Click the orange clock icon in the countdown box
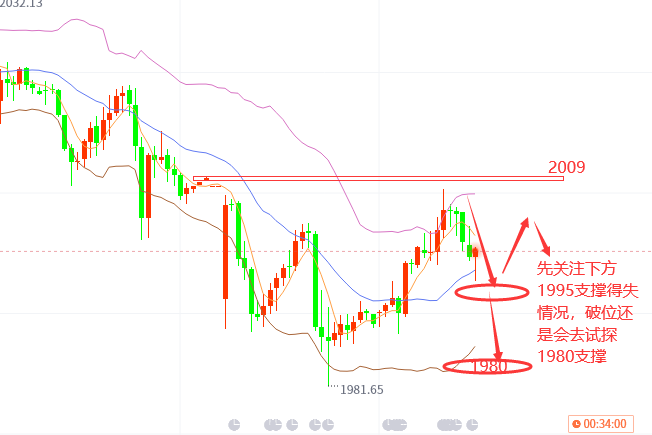Screen dimensions: 652x435 tap(576, 424)
